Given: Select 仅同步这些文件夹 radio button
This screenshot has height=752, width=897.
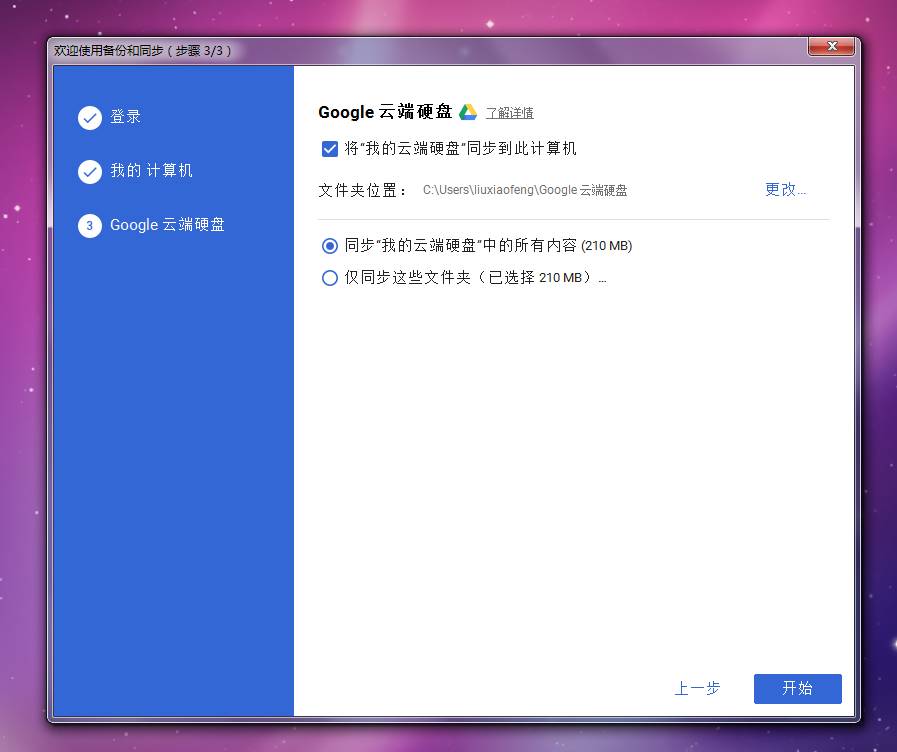Looking at the screenshot, I should click(330, 278).
